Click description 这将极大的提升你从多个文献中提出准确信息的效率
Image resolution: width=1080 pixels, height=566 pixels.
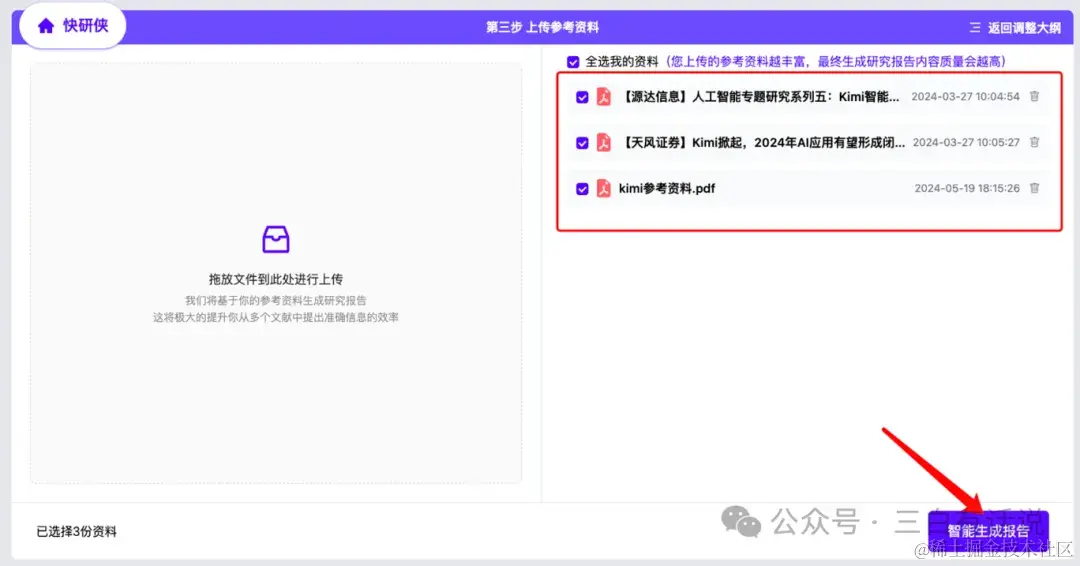(276, 317)
